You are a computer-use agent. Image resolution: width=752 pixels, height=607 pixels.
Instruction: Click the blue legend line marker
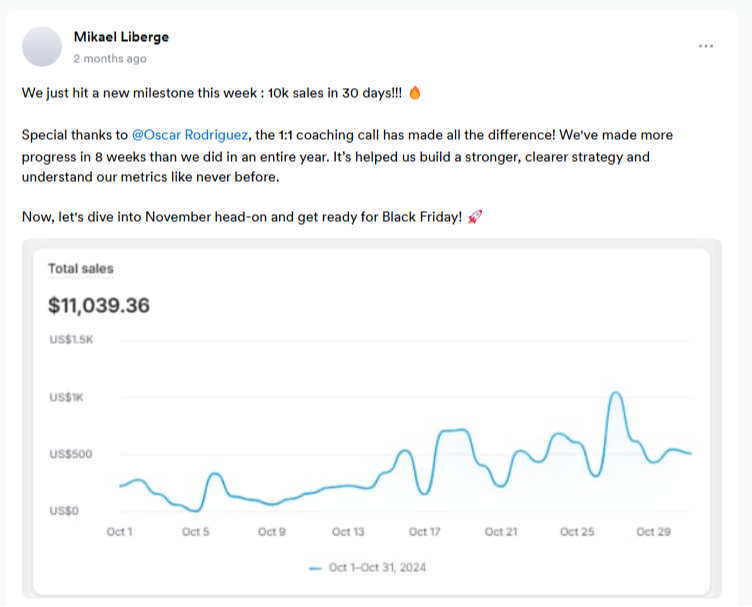coord(315,567)
